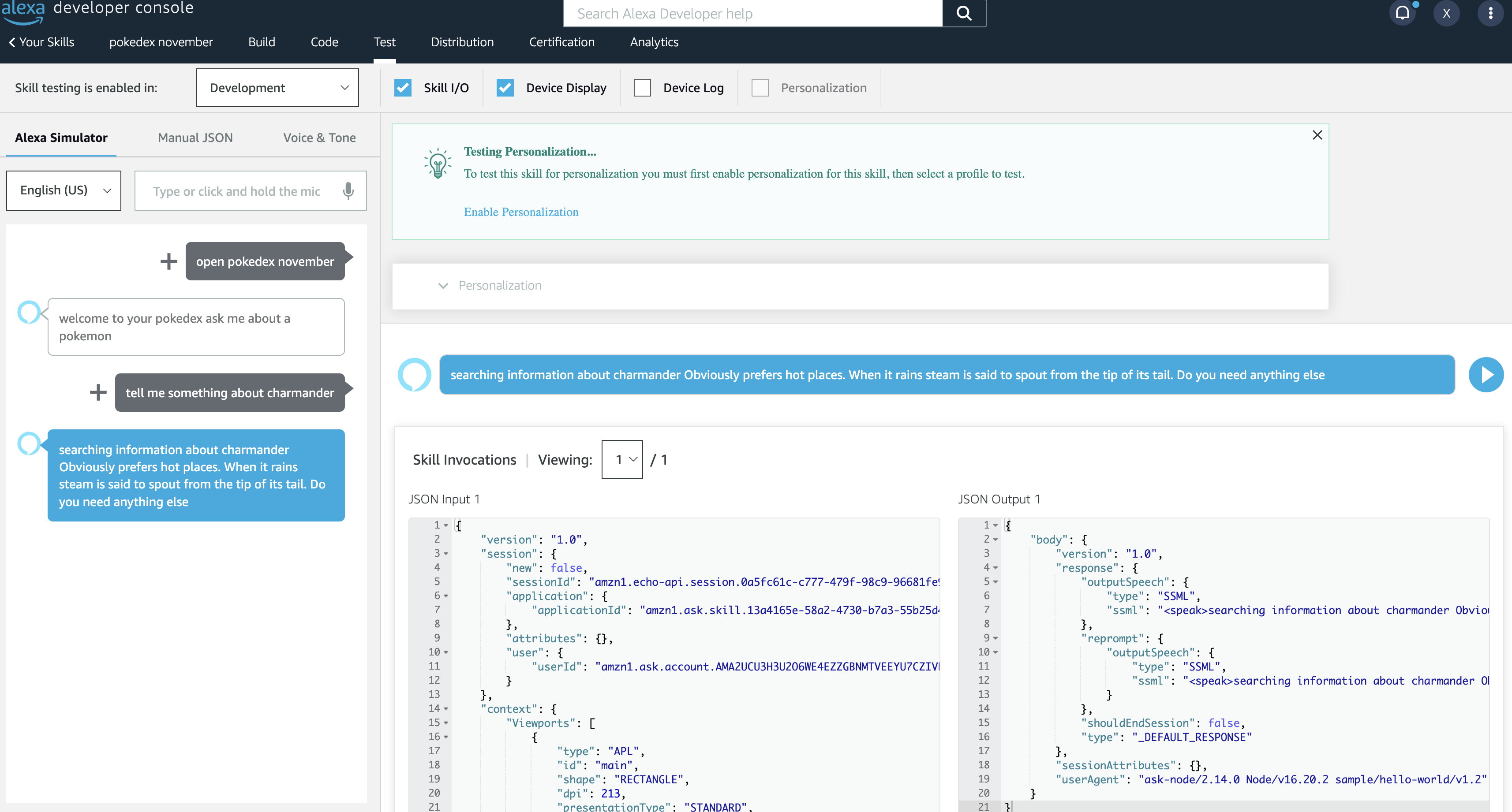Click plus icon beside 'open pokedex november'
1512x812 pixels.
click(x=168, y=261)
